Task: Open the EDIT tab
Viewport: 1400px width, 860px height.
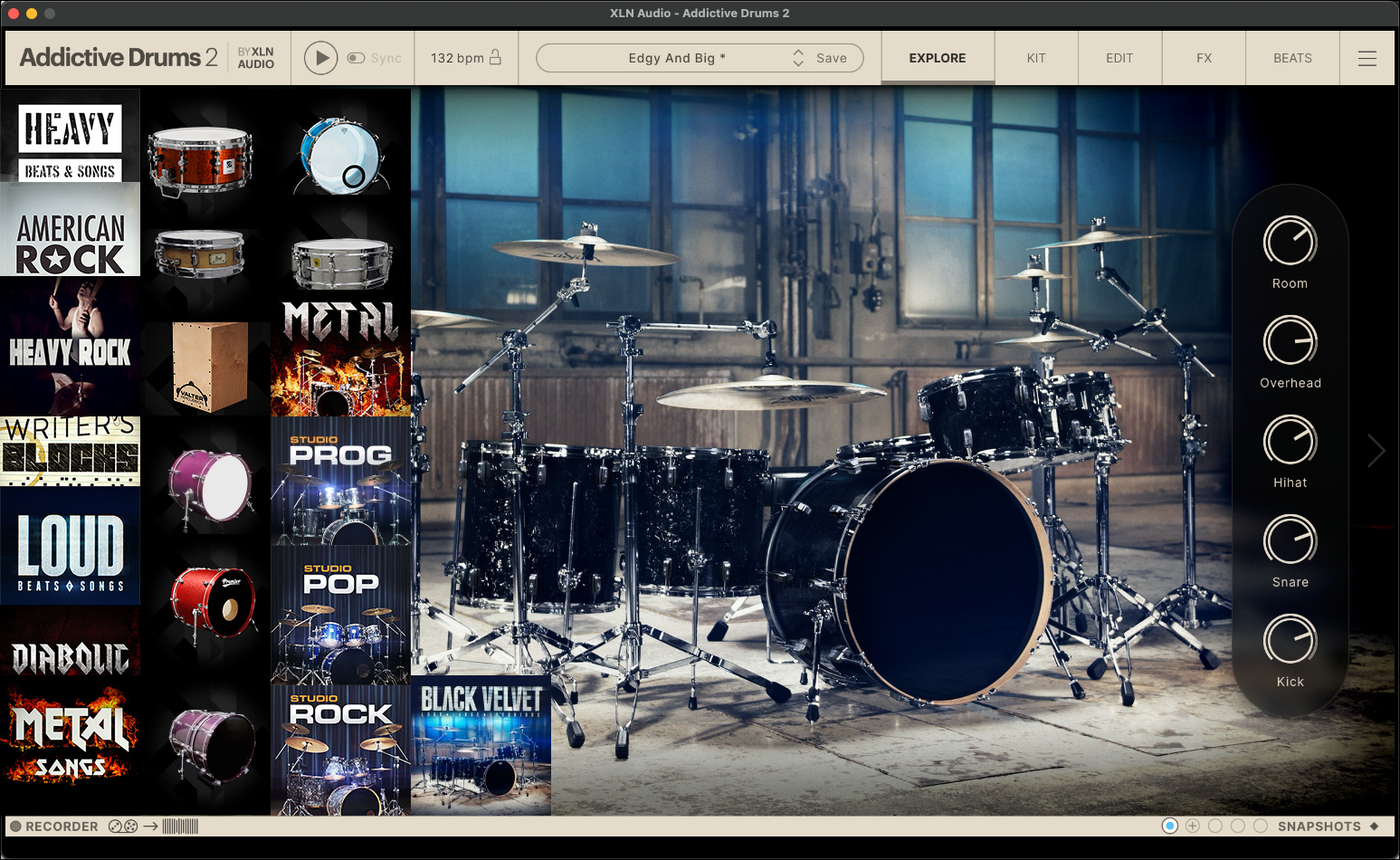Action: tap(1119, 58)
